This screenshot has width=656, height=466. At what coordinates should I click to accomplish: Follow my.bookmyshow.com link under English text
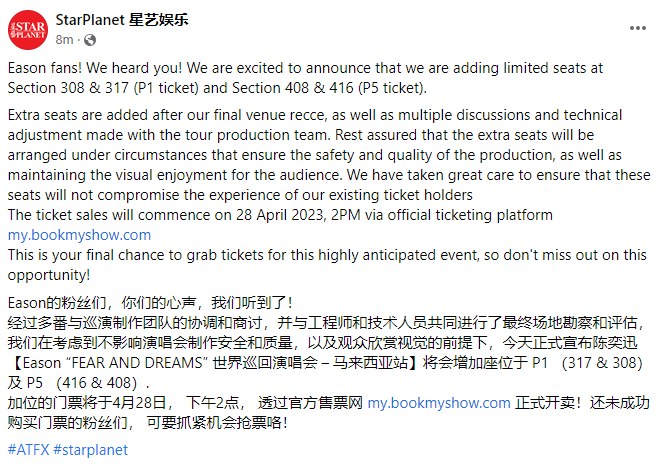click(79, 235)
